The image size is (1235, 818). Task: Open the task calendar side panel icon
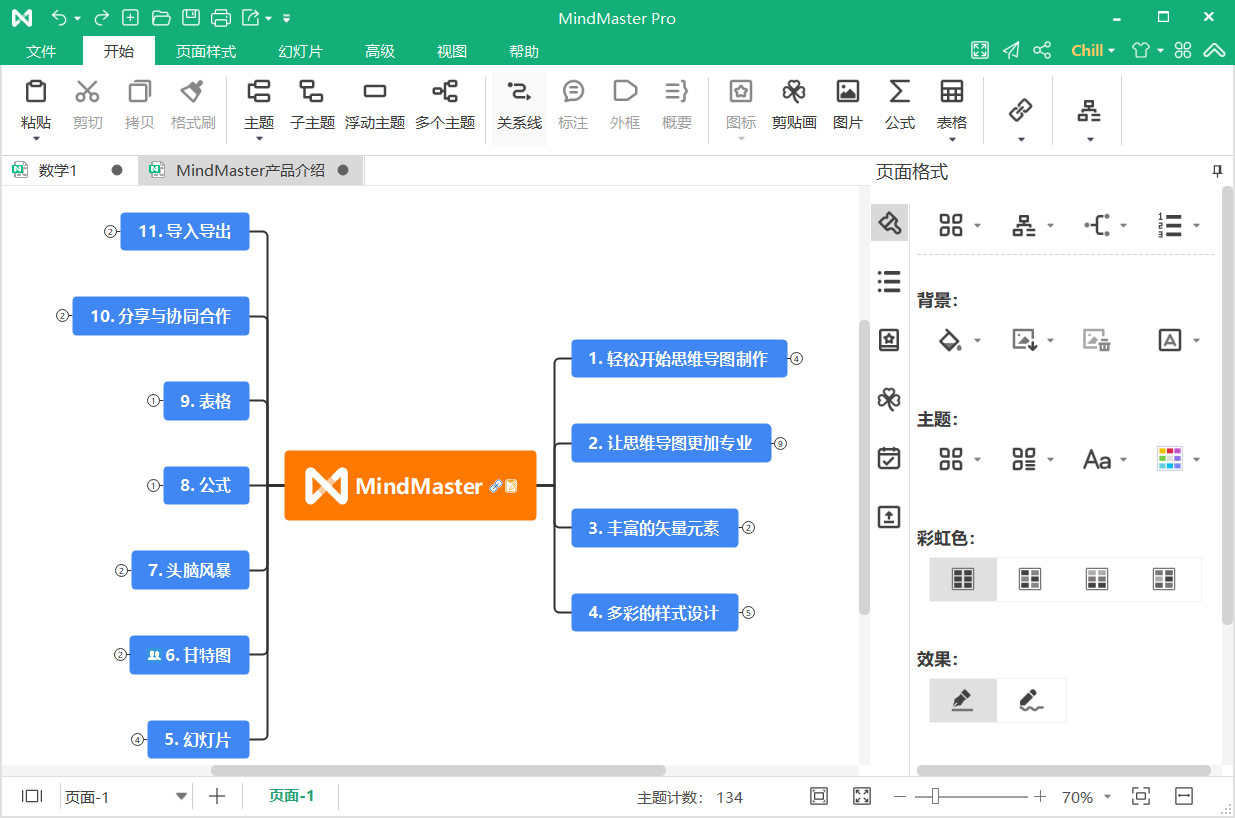[889, 458]
